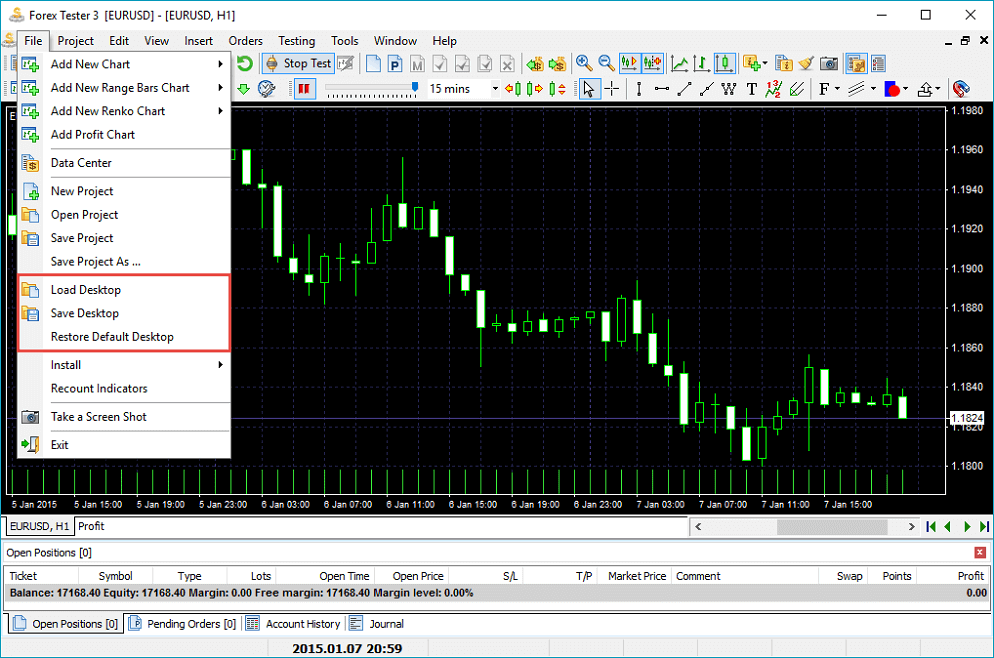Open the shapes dropdown arrow
The image size is (994, 658).
[x=905, y=89]
